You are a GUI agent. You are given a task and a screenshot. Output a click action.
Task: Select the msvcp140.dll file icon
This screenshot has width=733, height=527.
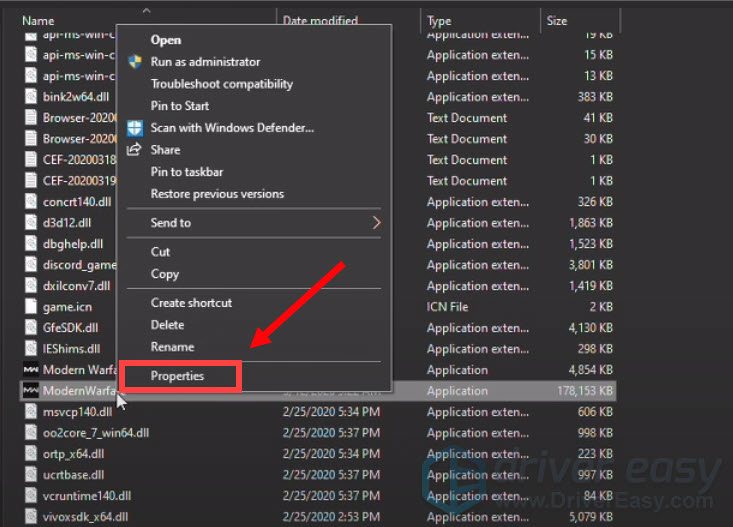click(31, 412)
